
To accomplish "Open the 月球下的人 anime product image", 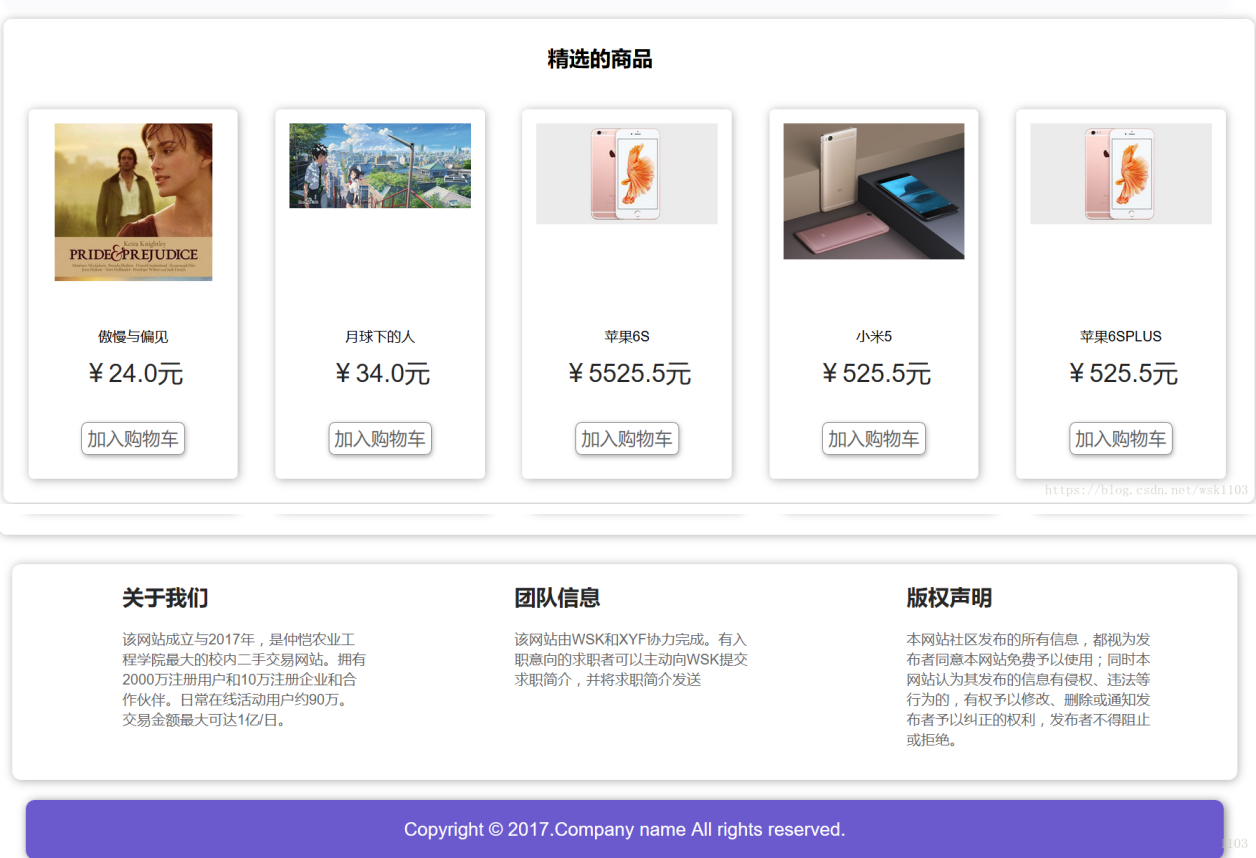I will [380, 166].
